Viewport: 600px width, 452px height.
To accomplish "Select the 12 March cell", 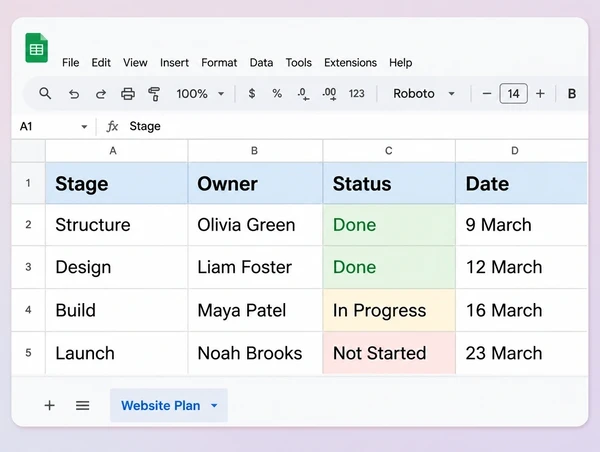I will coord(522,267).
